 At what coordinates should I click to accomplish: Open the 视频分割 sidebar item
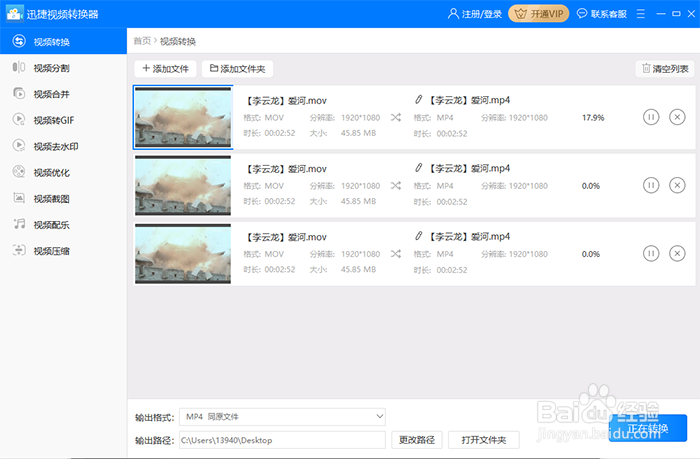[51, 68]
